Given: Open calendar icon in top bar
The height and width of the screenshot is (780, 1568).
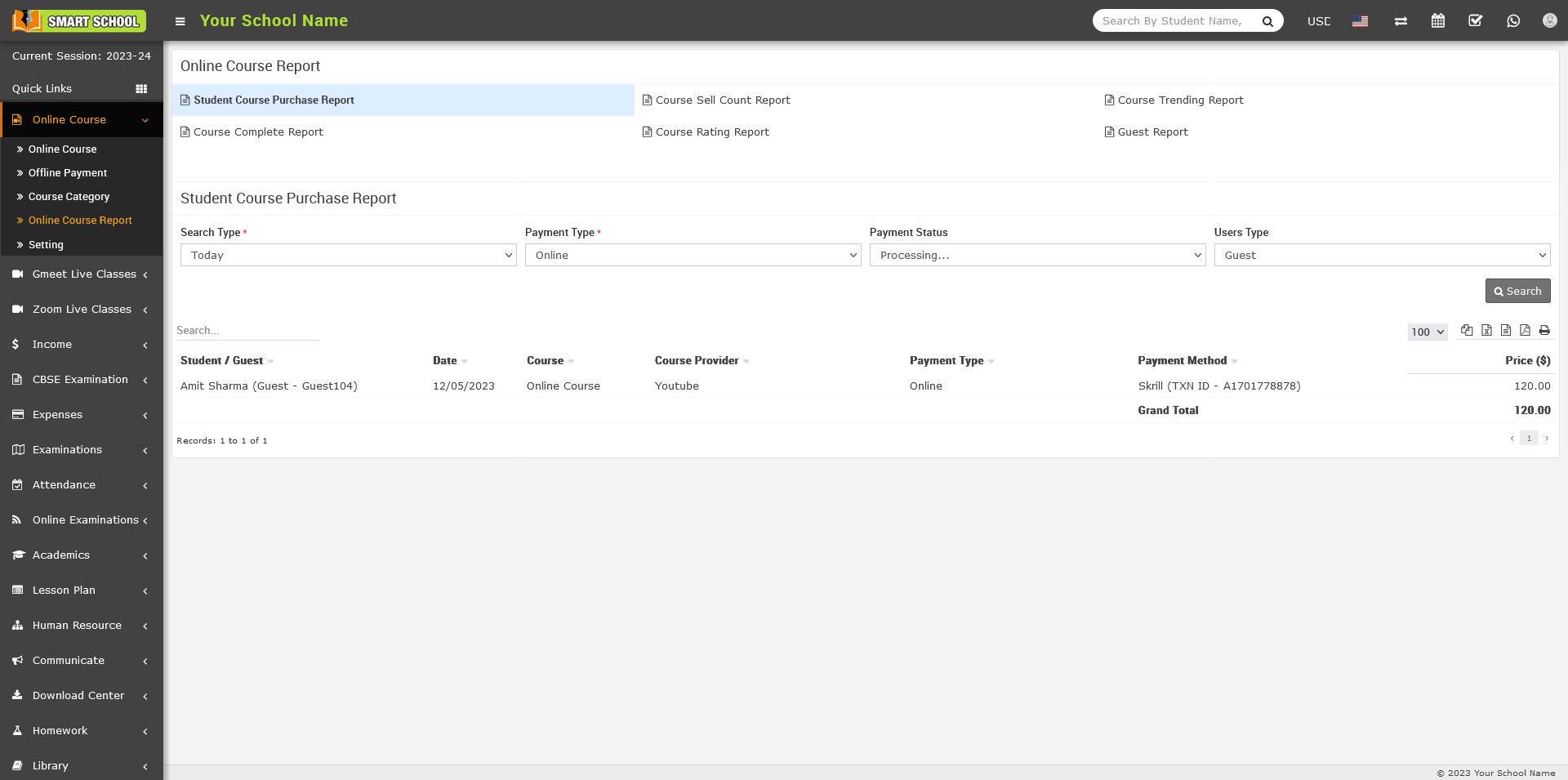Looking at the screenshot, I should click(1438, 21).
